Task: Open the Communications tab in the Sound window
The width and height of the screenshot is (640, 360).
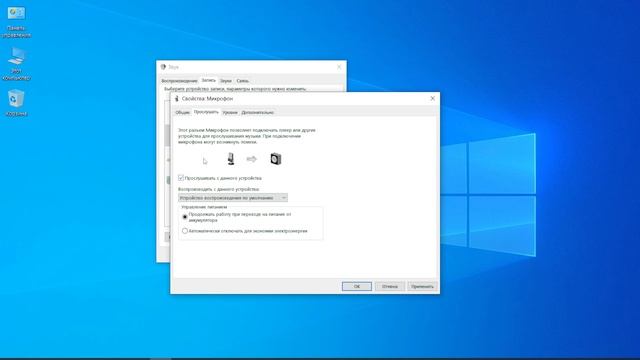Action: click(242, 81)
